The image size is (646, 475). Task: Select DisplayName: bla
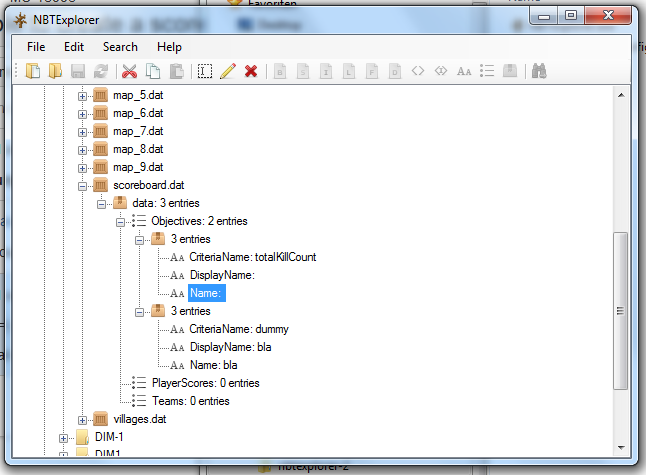[230, 347]
